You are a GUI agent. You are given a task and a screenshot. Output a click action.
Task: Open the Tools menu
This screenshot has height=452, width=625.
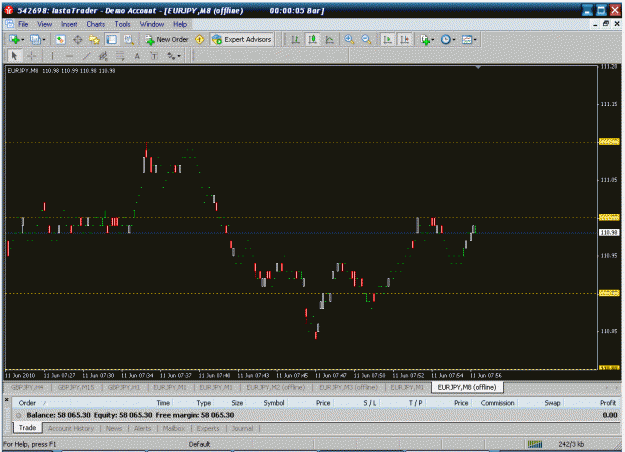122,24
